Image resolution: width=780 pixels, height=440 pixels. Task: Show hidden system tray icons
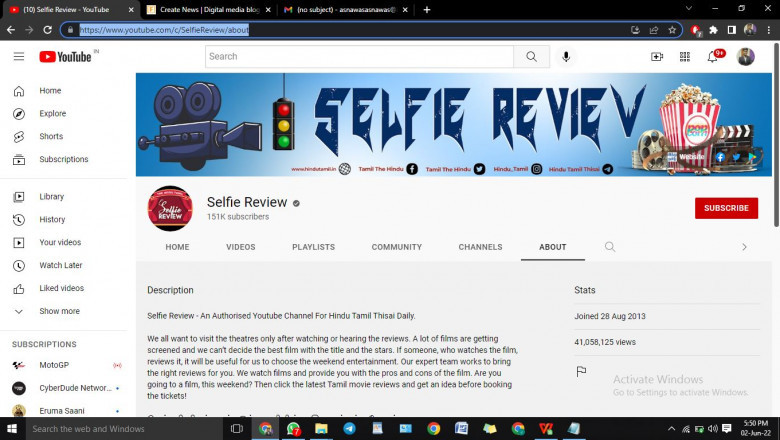pos(671,429)
